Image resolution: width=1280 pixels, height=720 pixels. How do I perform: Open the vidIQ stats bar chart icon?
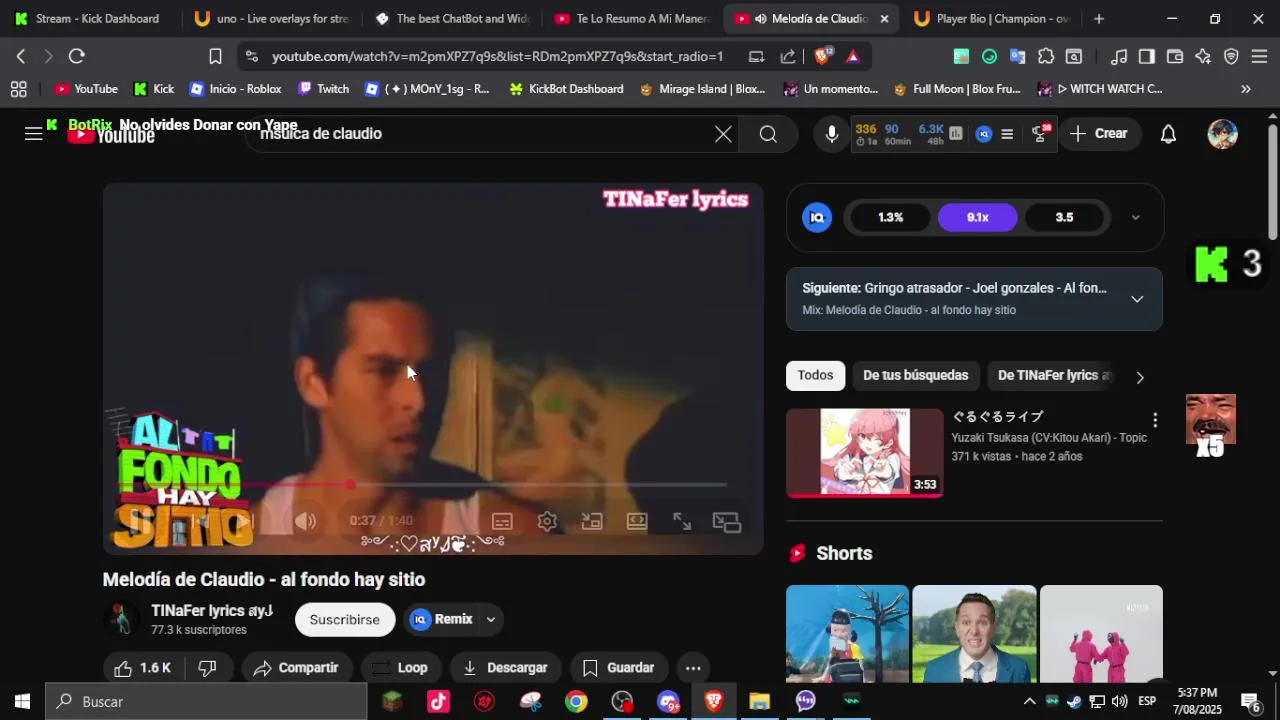pos(956,133)
